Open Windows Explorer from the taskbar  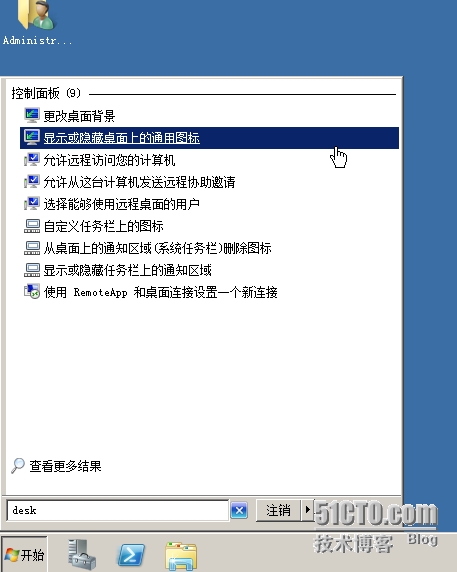(181, 556)
